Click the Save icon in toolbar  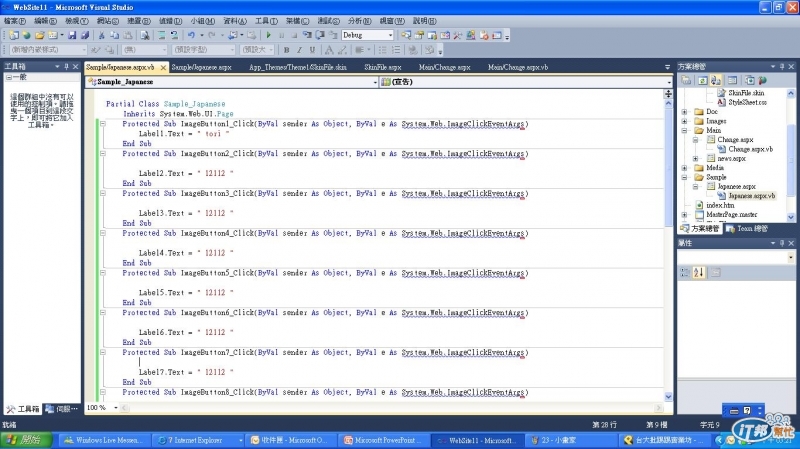[x=72, y=35]
